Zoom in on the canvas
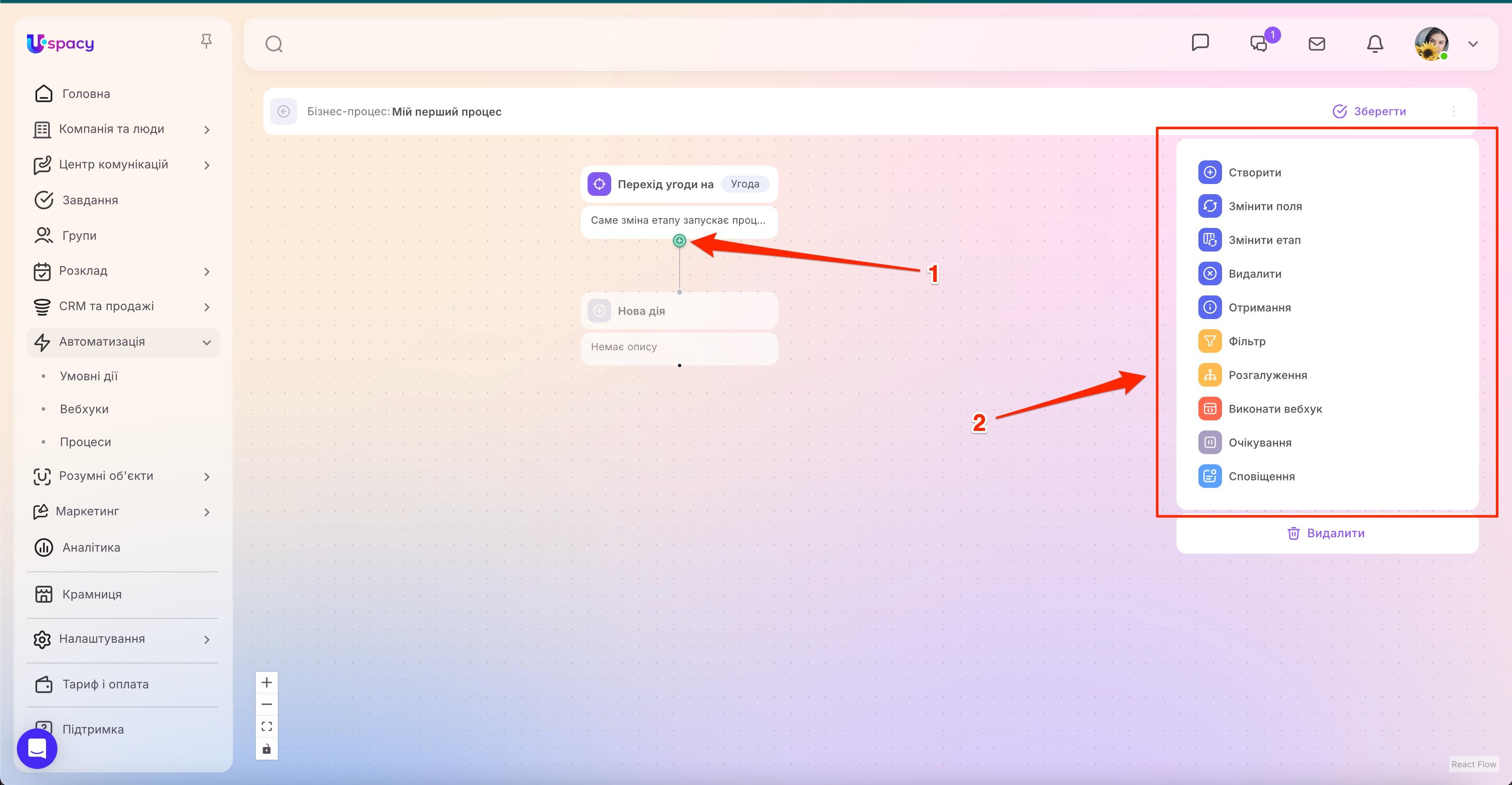1512x785 pixels. 266,682
